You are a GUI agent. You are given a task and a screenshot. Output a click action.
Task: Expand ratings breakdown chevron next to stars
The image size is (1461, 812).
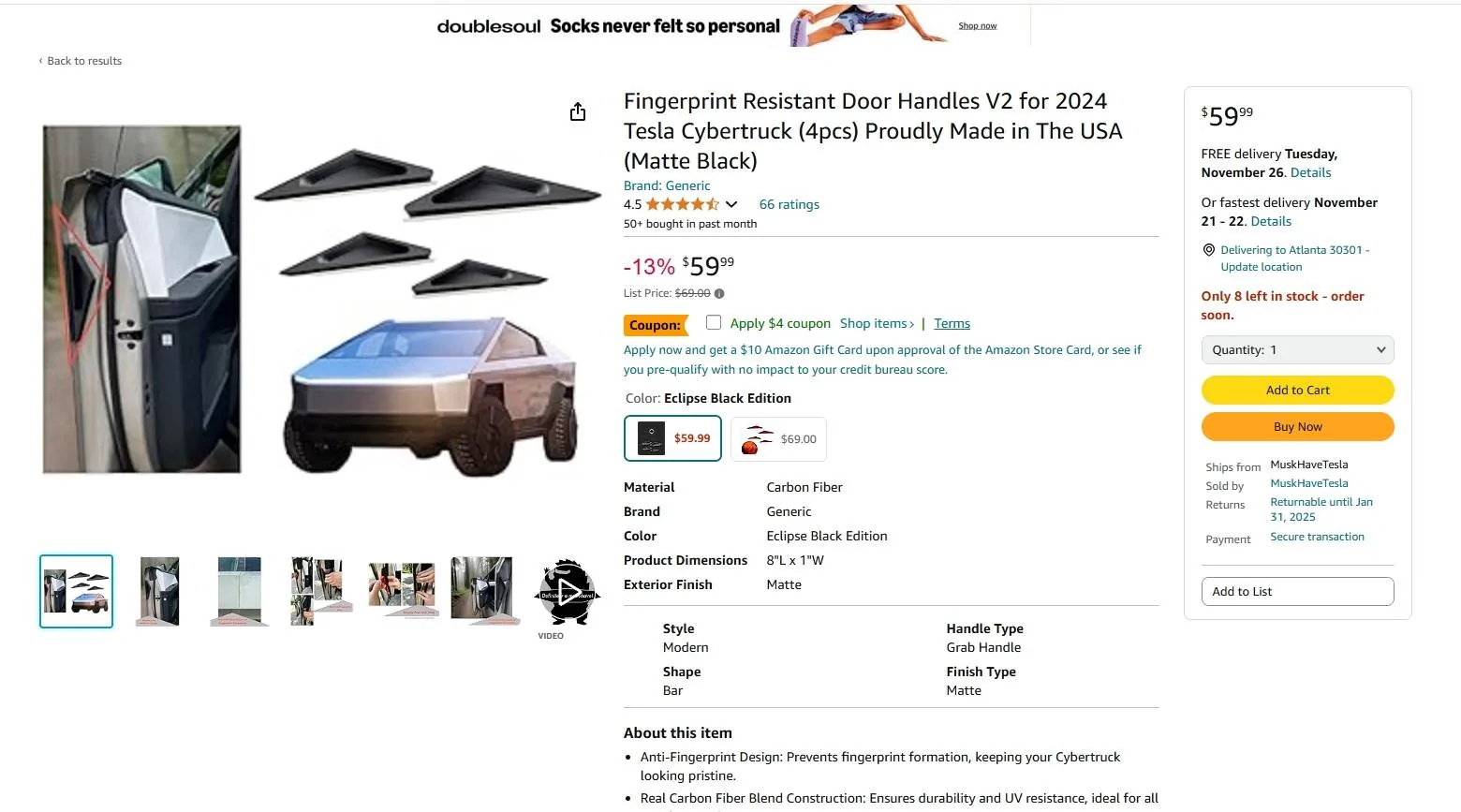point(731,204)
